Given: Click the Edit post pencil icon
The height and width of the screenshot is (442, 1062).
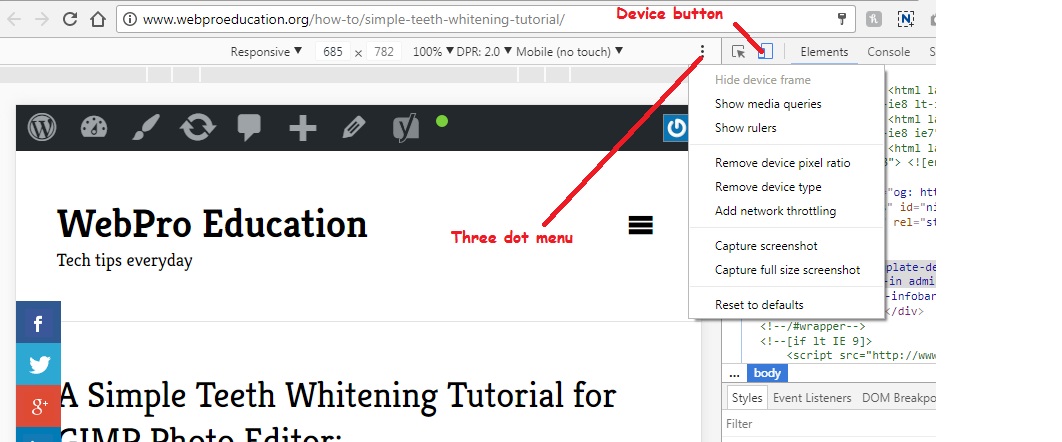Looking at the screenshot, I should point(354,127).
